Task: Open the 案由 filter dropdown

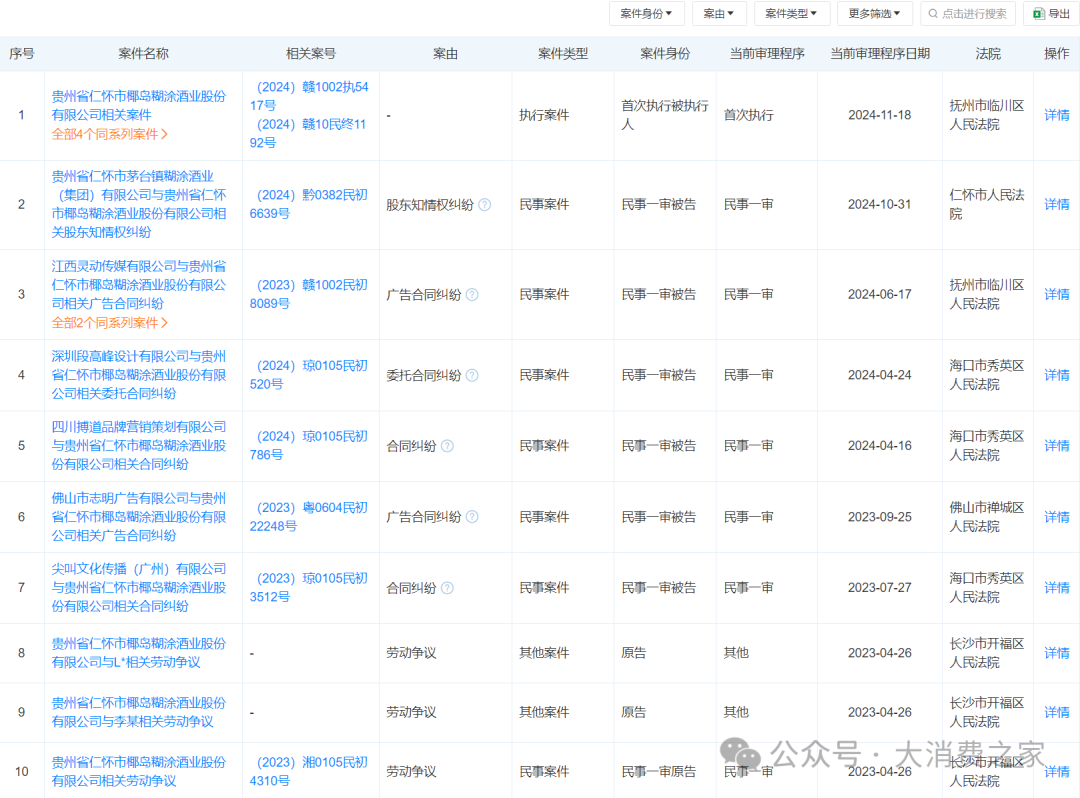Action: (718, 13)
